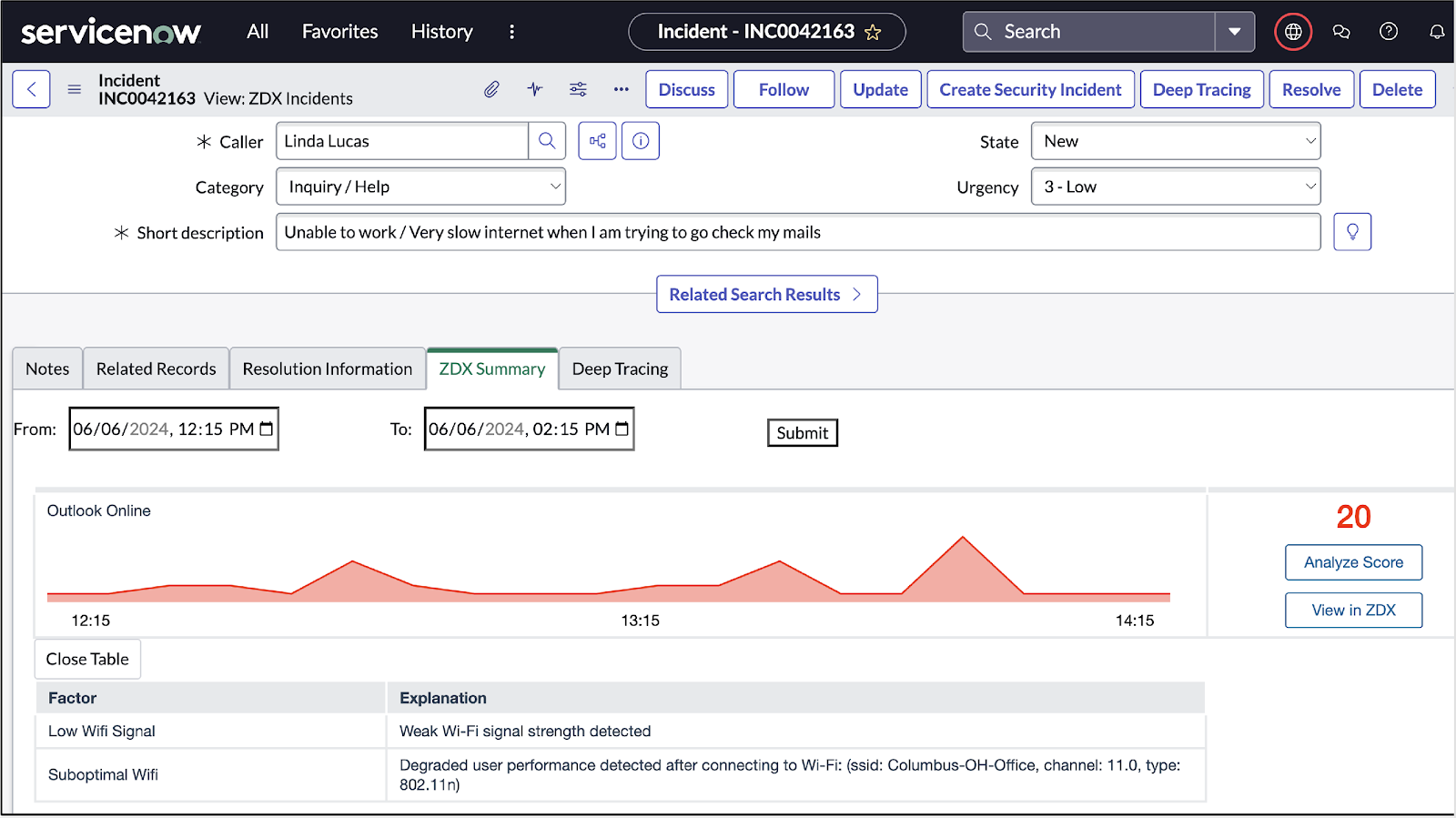The width and height of the screenshot is (1456, 818).
Task: Open the From date calendar picker icon
Action: tap(267, 429)
